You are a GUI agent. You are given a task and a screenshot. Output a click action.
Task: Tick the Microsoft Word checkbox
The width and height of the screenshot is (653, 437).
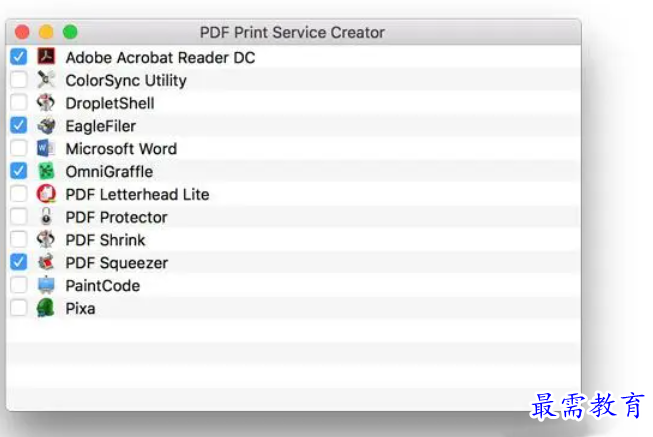pos(19,148)
